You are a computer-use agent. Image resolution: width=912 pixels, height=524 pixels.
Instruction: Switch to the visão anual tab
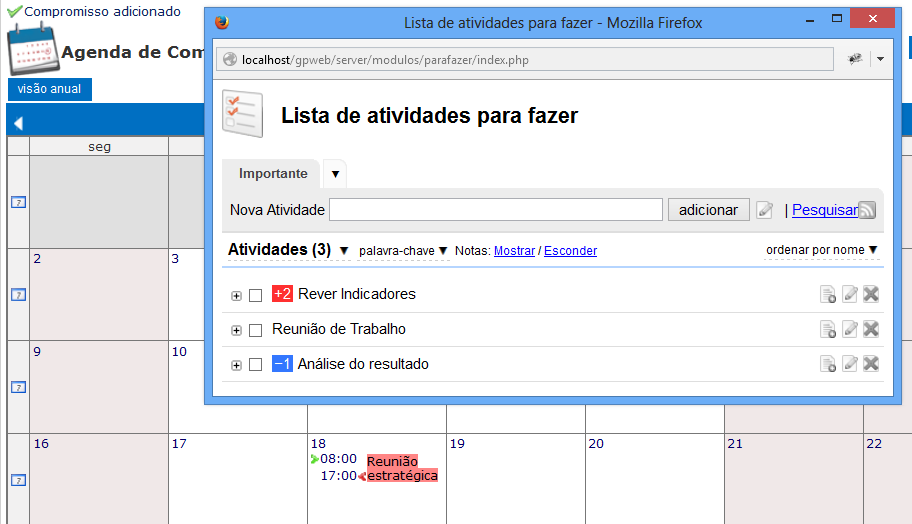coord(49,89)
